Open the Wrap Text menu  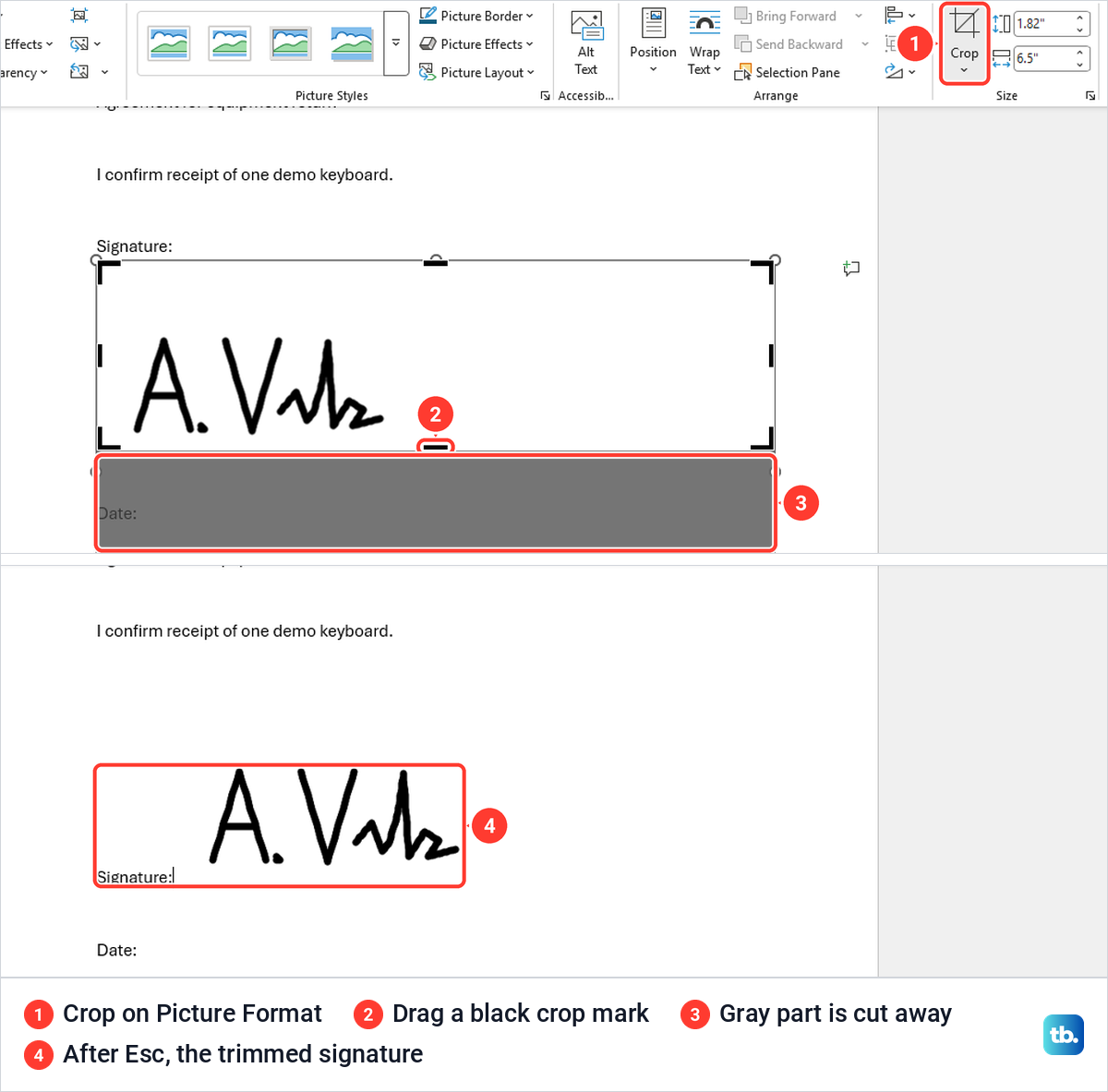tap(705, 43)
